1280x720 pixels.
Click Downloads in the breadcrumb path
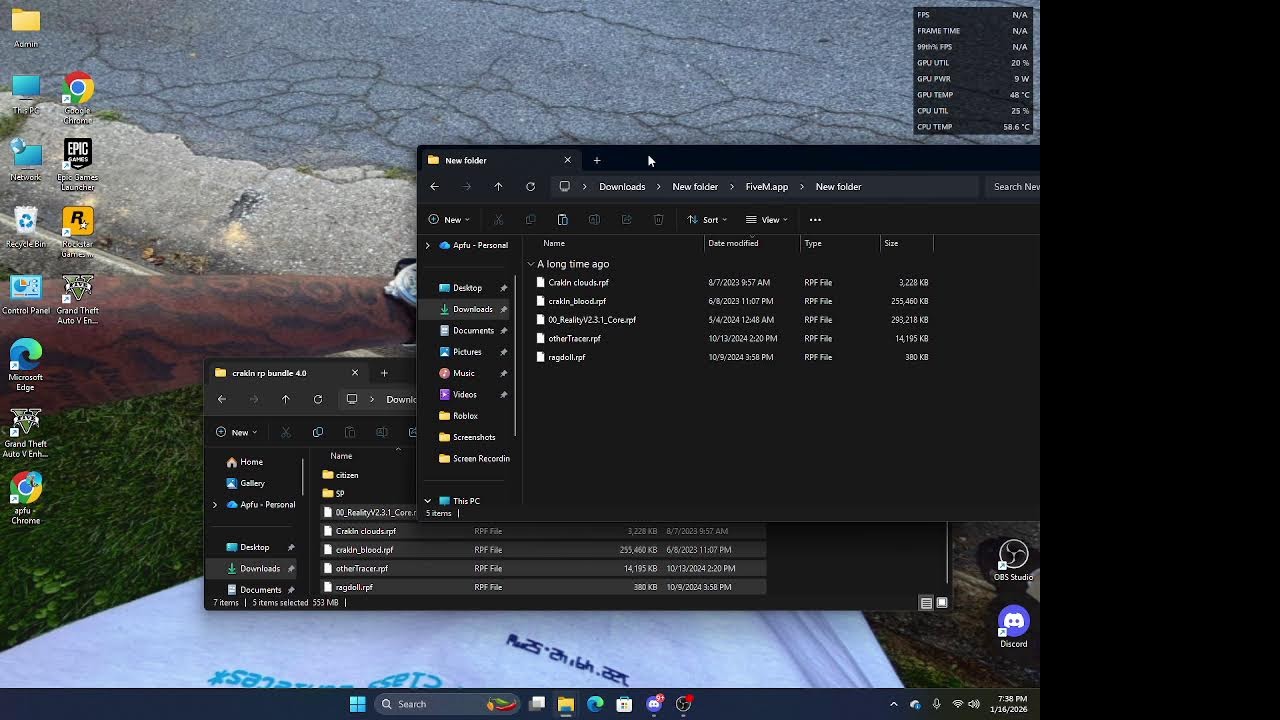(622, 187)
